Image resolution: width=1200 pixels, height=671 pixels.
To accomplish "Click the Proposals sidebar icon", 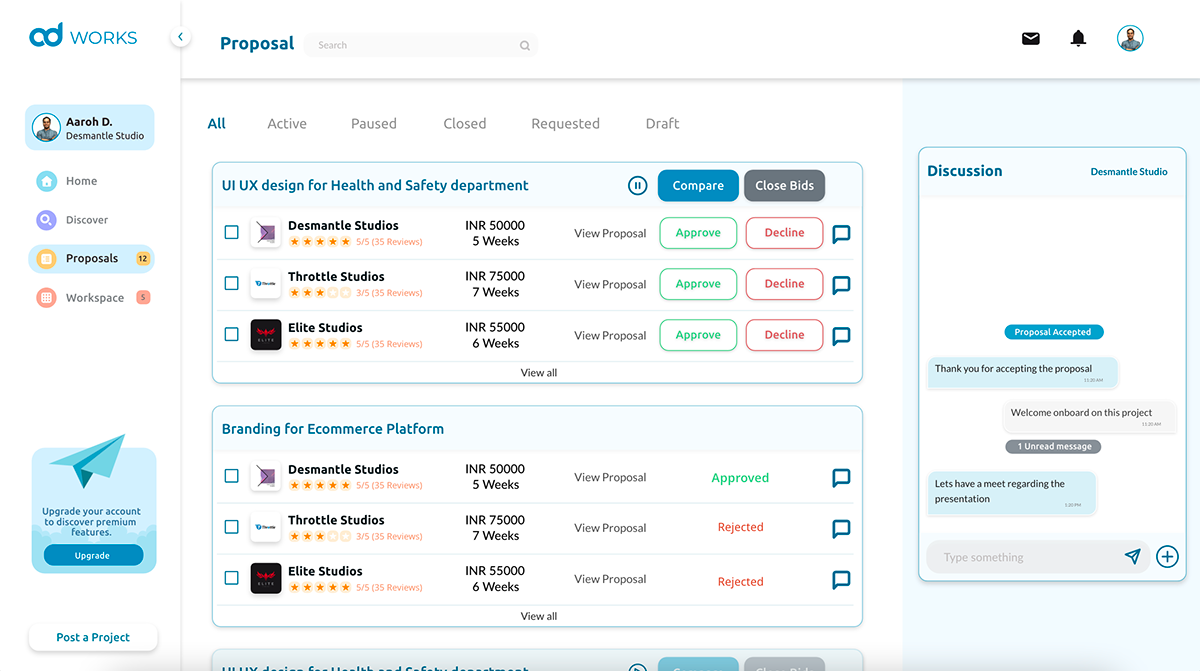I will tap(46, 259).
